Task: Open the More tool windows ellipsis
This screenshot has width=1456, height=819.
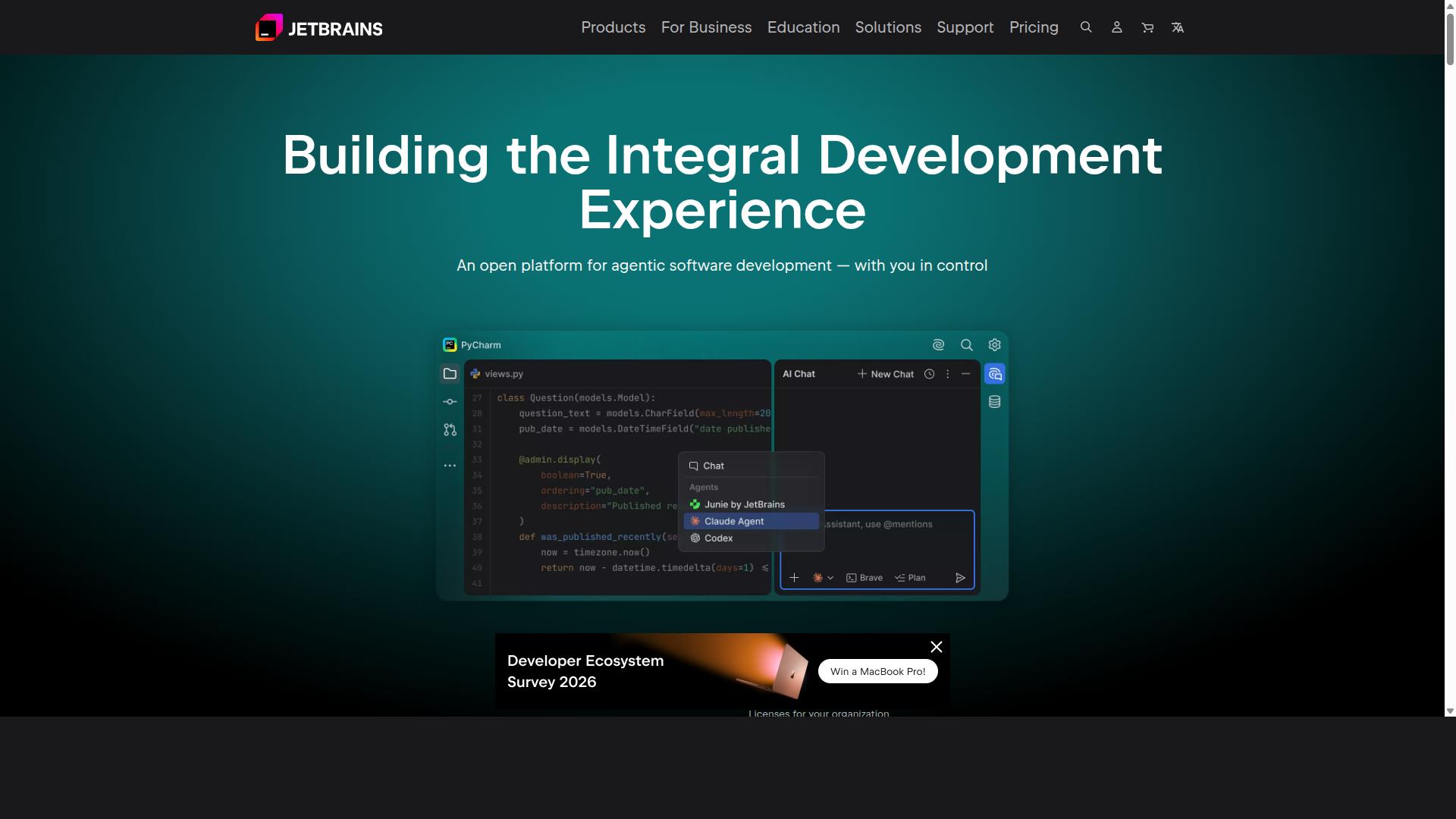Action: pyautogui.click(x=450, y=466)
